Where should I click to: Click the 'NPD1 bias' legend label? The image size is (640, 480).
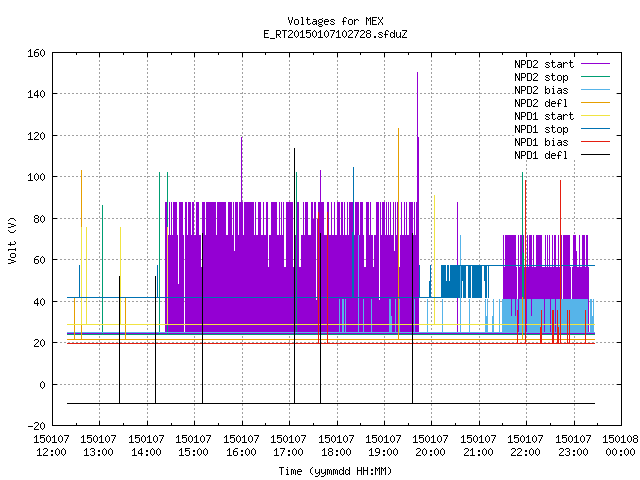tap(541, 142)
